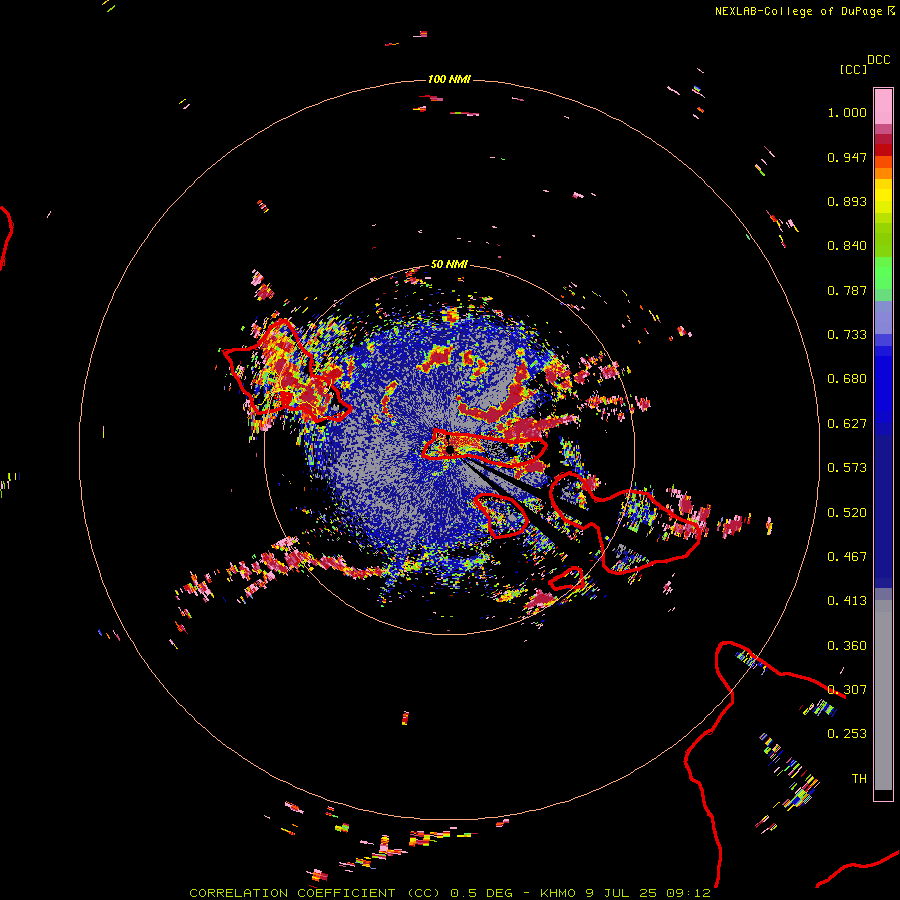The image size is (900, 900).
Task: Click the 0.787 scale value
Action: pyautogui.click(x=847, y=290)
